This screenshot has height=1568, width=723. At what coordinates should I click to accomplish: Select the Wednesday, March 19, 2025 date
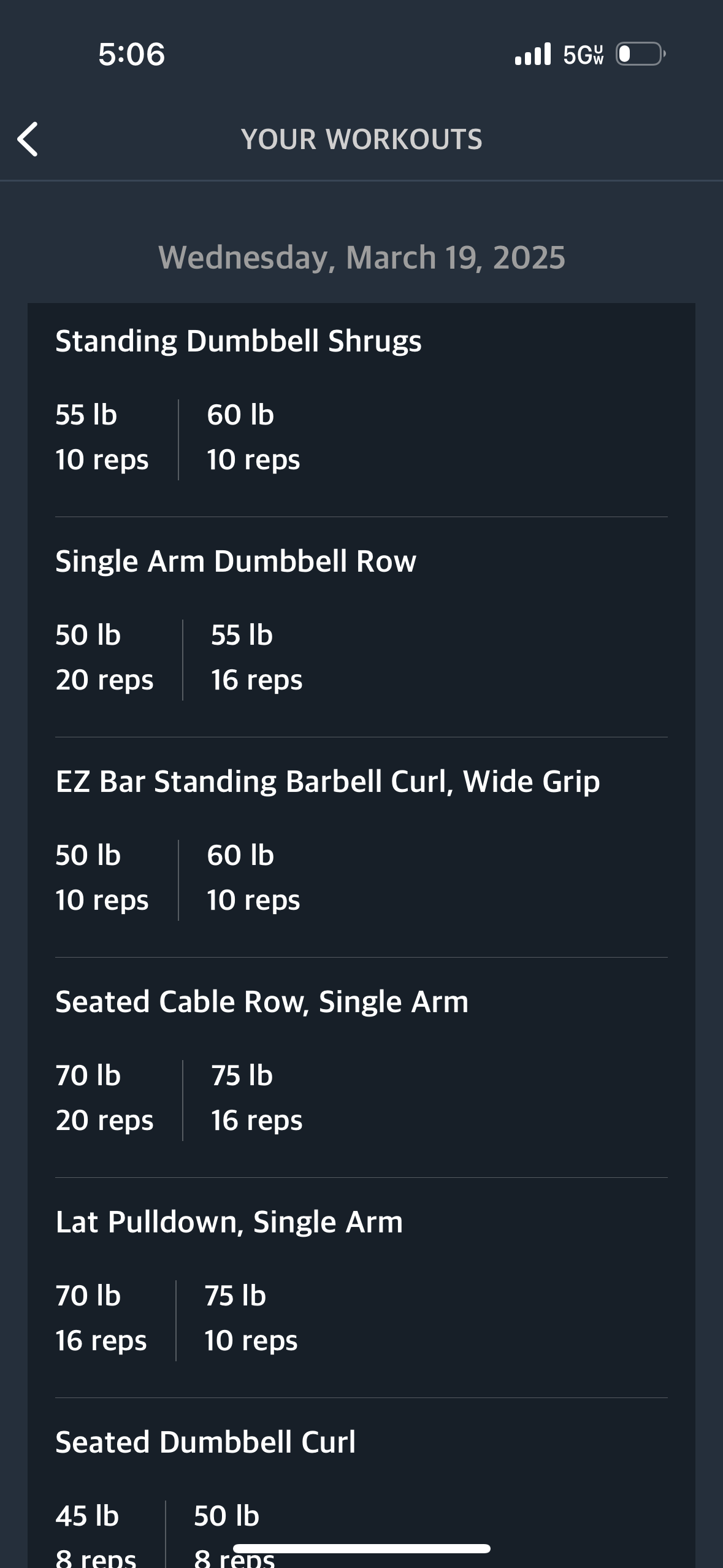[x=362, y=257]
